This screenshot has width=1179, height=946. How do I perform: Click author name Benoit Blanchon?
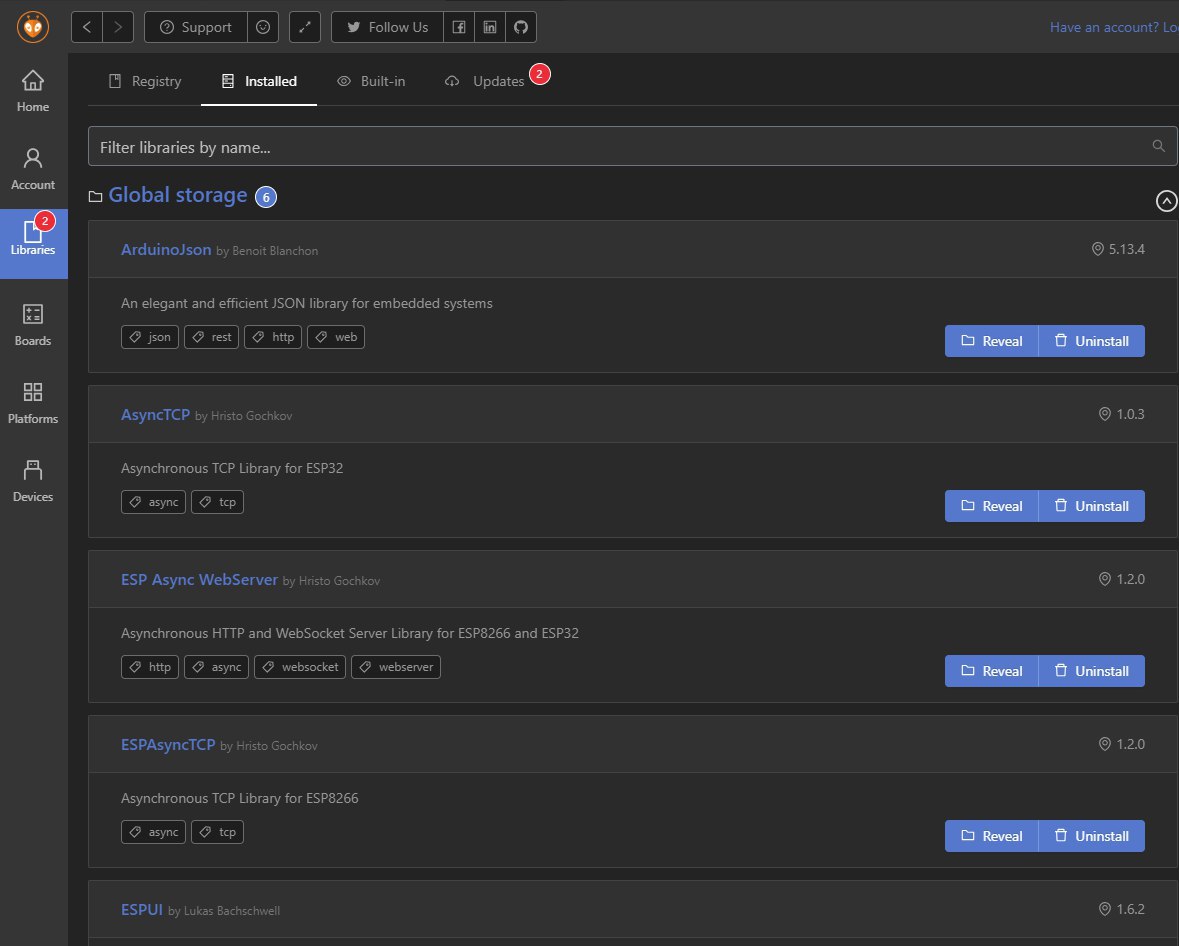275,251
